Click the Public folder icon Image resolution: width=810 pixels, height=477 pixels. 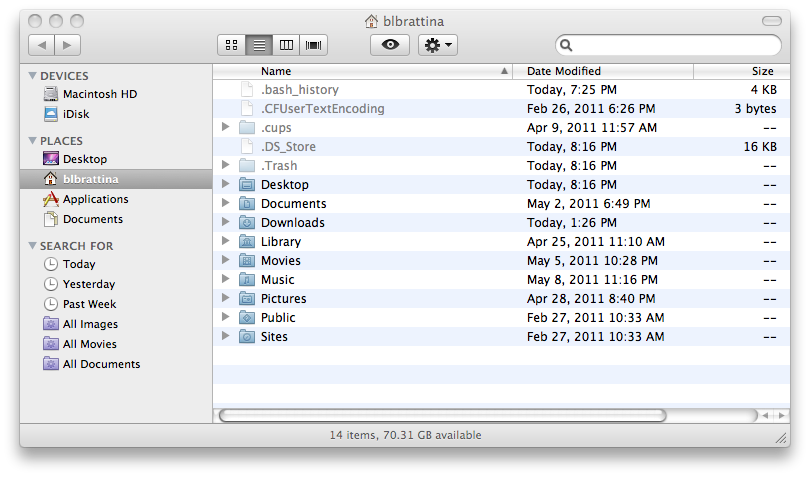pos(247,317)
